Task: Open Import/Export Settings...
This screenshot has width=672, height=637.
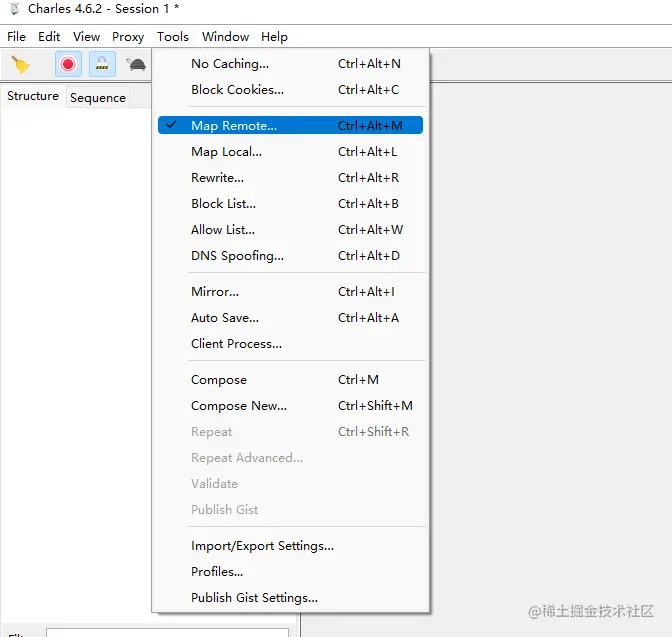Action: tap(291, 546)
